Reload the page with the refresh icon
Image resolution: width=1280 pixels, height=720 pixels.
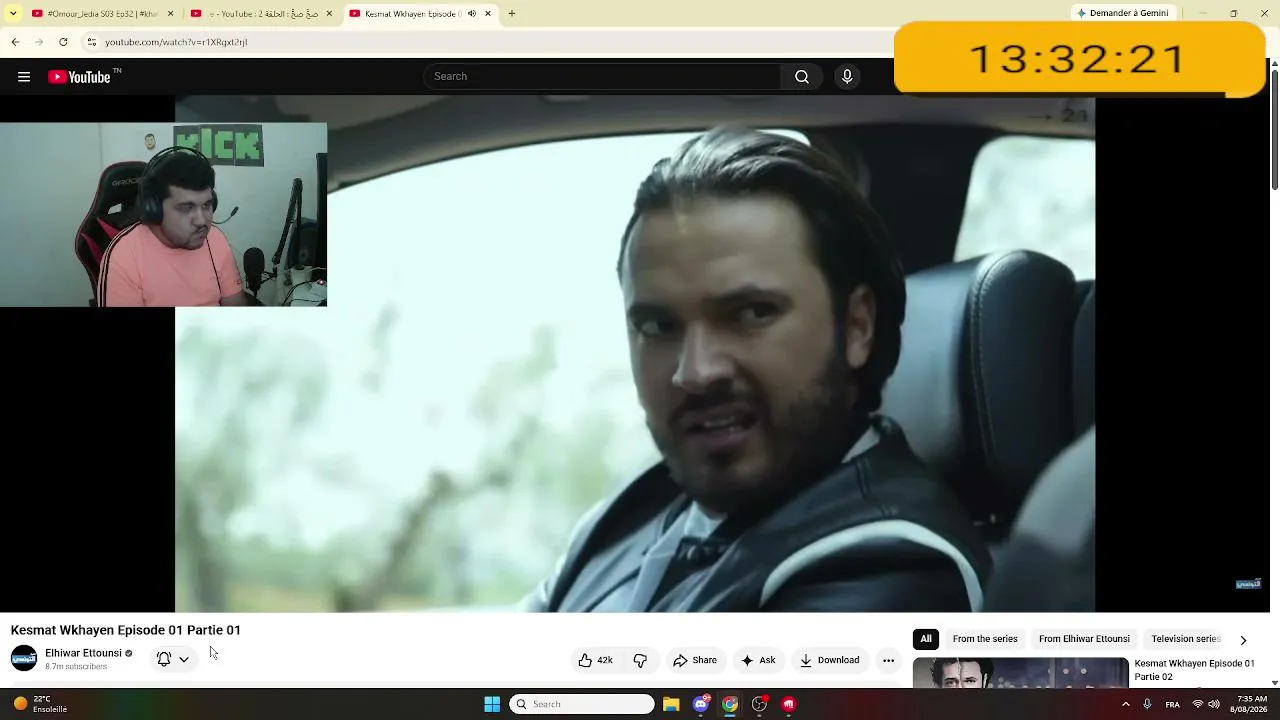[63, 42]
